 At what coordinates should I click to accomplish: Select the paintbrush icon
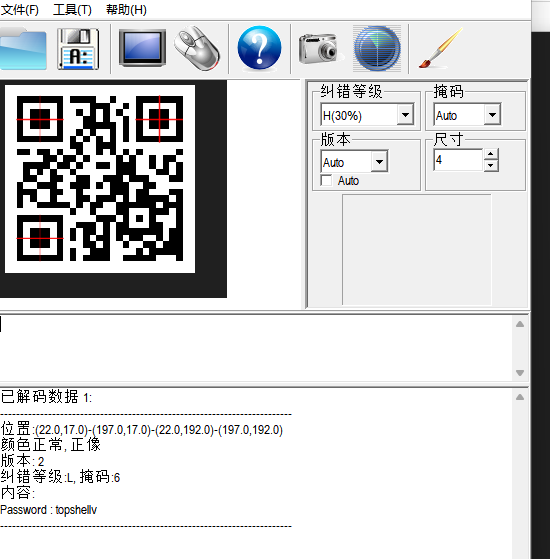[441, 48]
